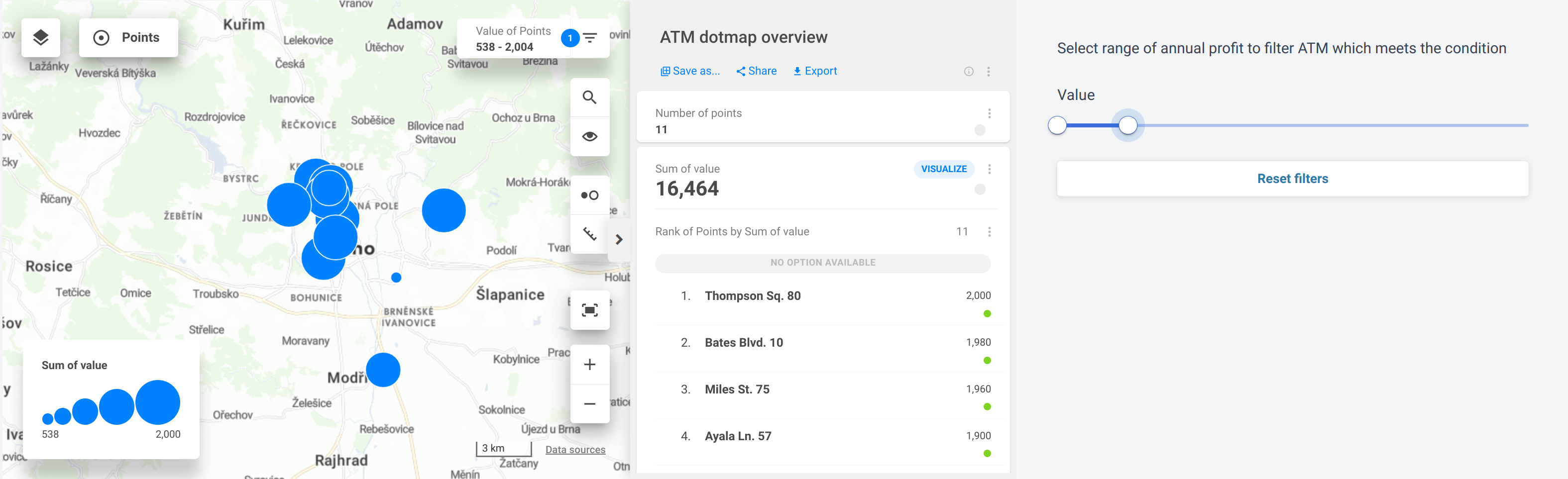Screen dimensions: 1568x479
Task: Open the dashboard three-dot options menu
Action: 989,72
